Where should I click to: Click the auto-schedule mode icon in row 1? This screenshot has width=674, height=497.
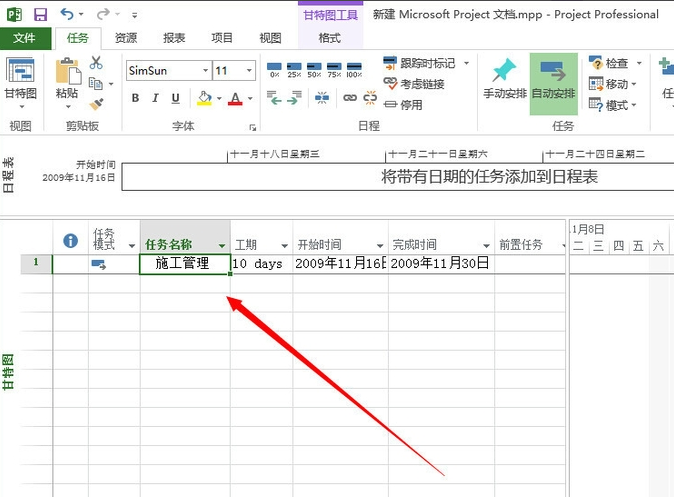click(x=99, y=264)
